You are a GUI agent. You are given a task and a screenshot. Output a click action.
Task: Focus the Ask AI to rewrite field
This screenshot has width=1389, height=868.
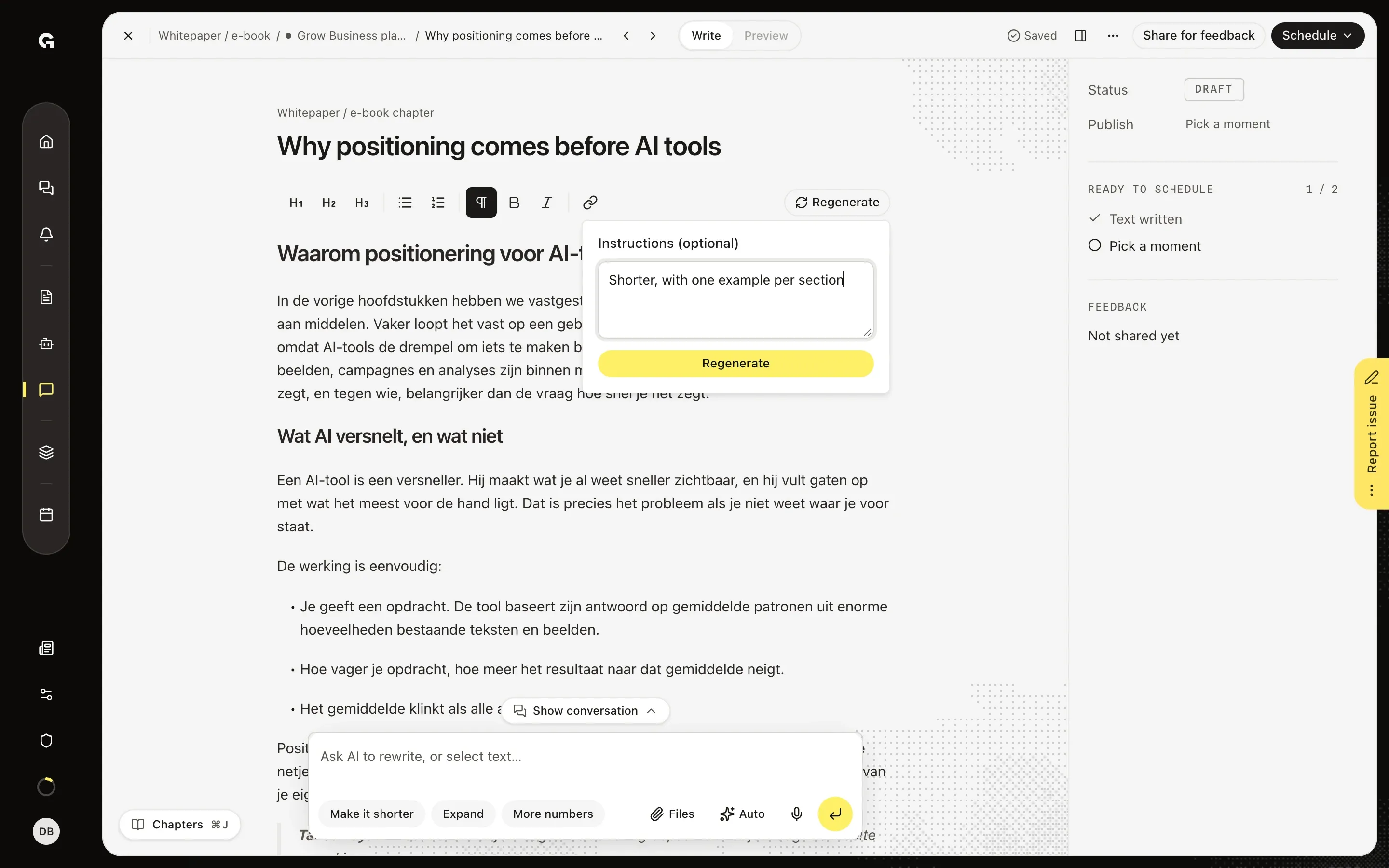pyautogui.click(x=586, y=757)
